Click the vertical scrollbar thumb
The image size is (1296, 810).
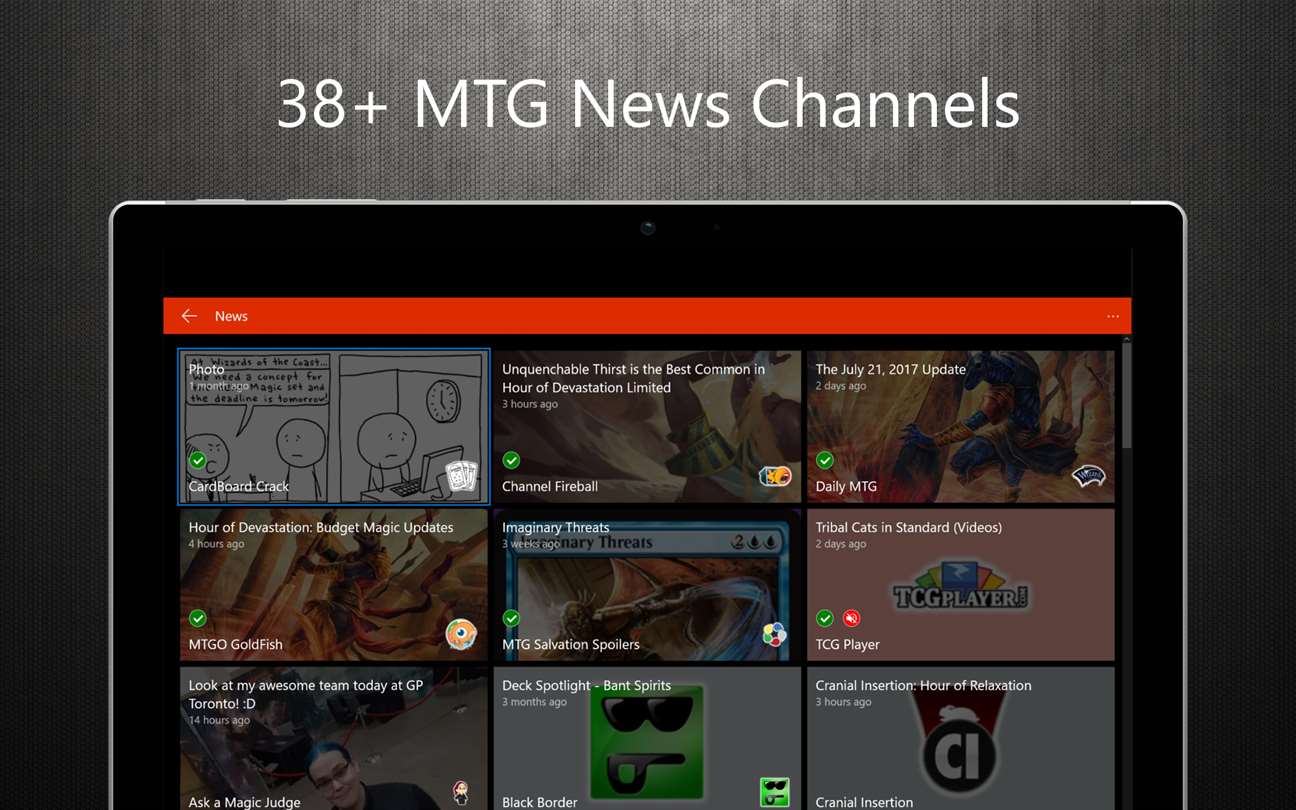point(1126,397)
